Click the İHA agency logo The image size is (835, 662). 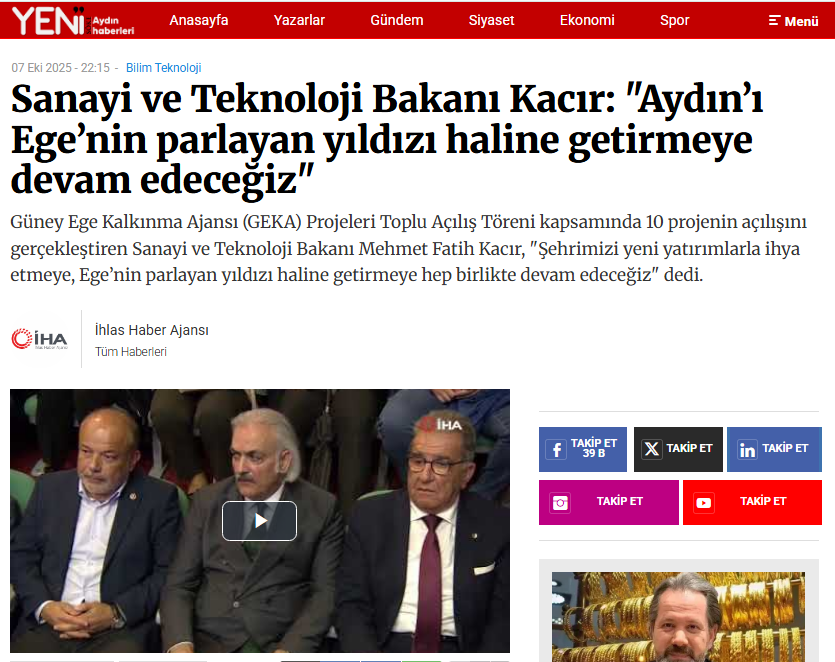tap(40, 339)
